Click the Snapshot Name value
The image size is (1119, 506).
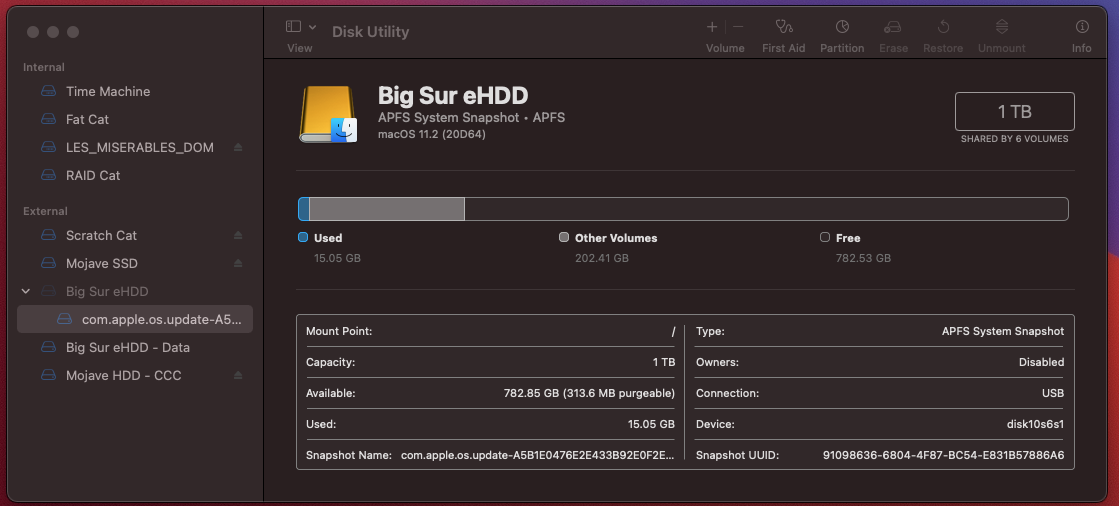[x=537, y=455]
